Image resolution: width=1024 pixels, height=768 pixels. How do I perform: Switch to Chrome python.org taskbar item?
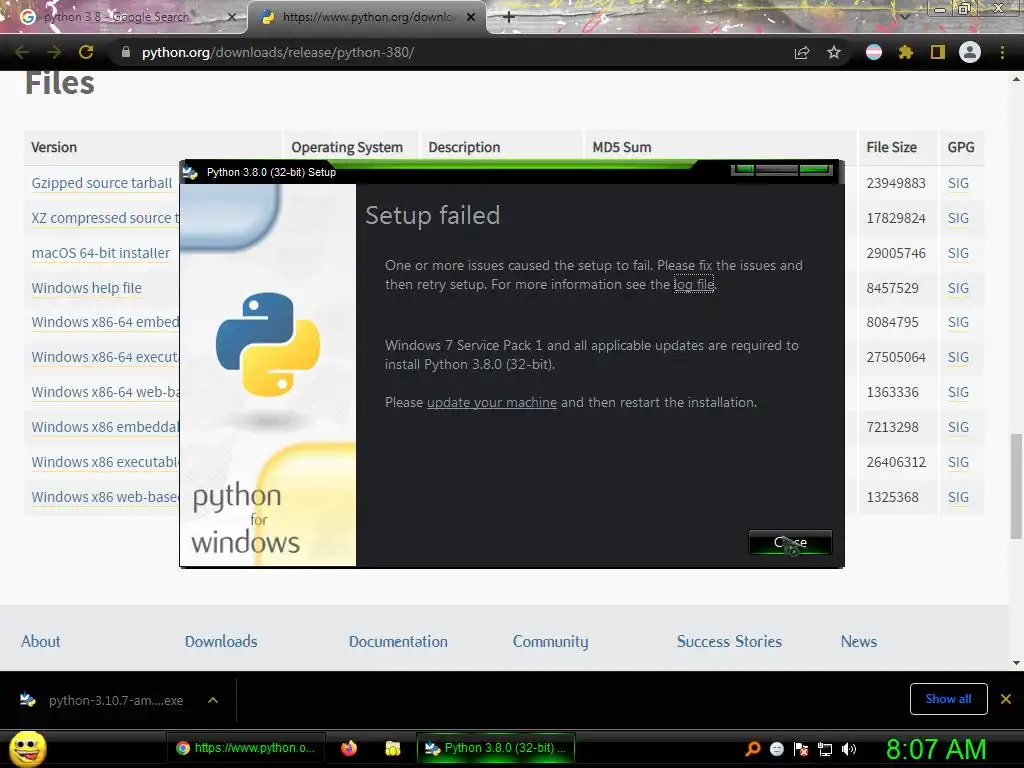[x=247, y=748]
